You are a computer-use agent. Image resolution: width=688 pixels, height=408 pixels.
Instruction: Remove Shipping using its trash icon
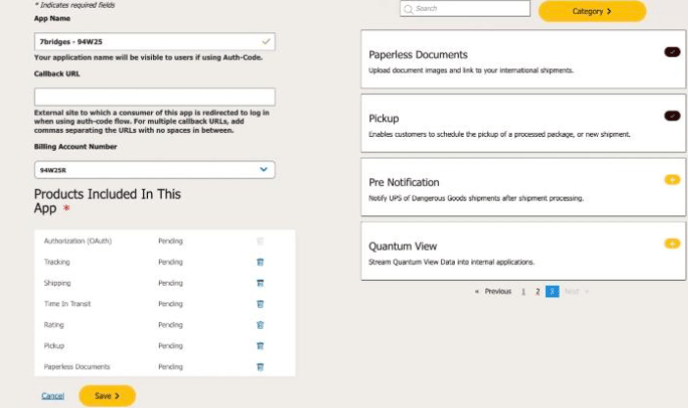[x=260, y=283]
